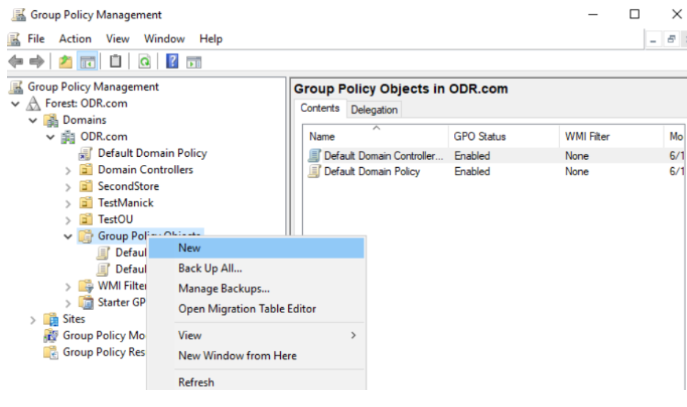The width and height of the screenshot is (687, 407).
Task: Click the Default Domain Policy scroll icon in list
Action: (x=314, y=171)
